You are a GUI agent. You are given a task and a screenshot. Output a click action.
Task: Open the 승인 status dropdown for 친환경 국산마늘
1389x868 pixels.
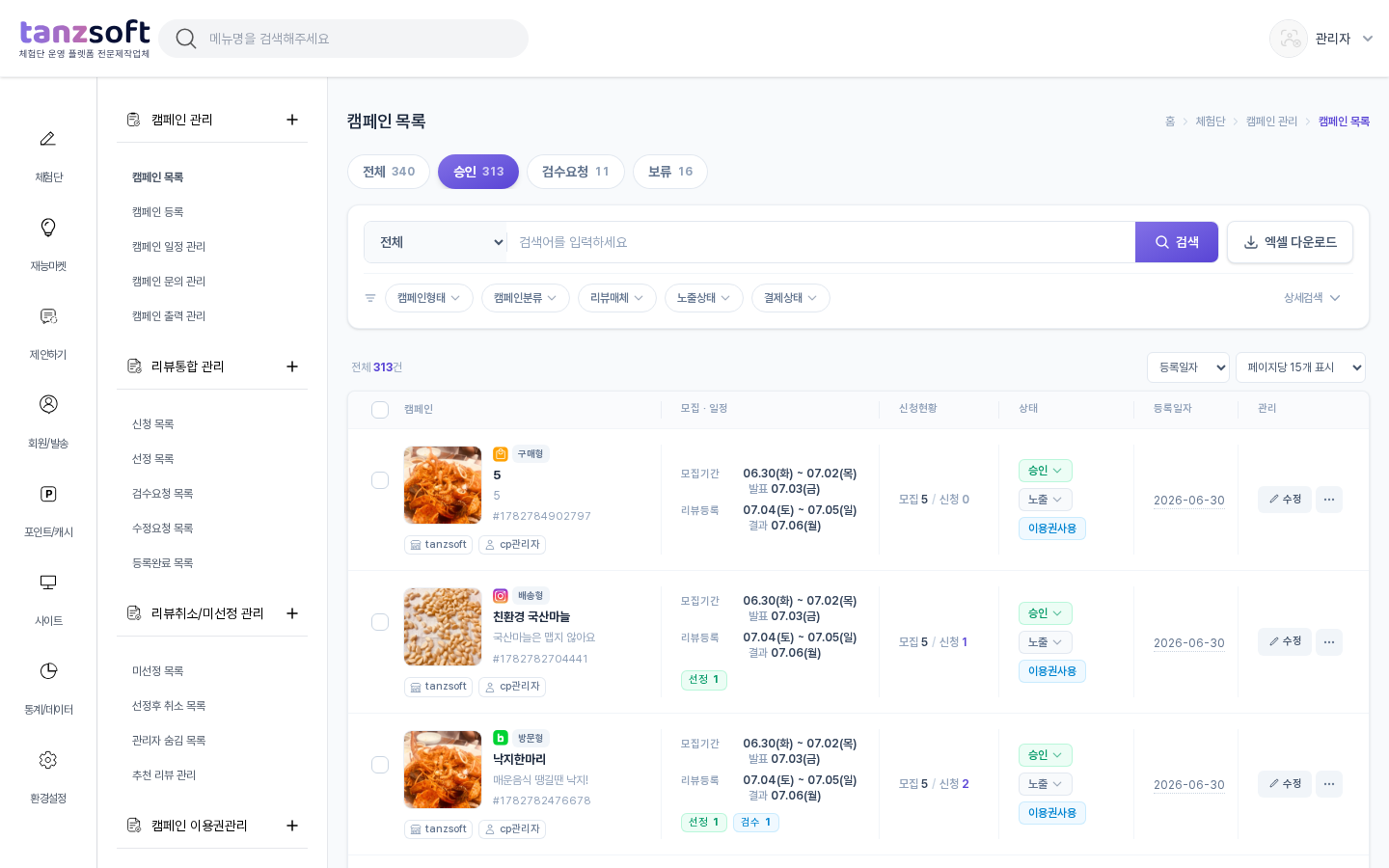(x=1046, y=613)
